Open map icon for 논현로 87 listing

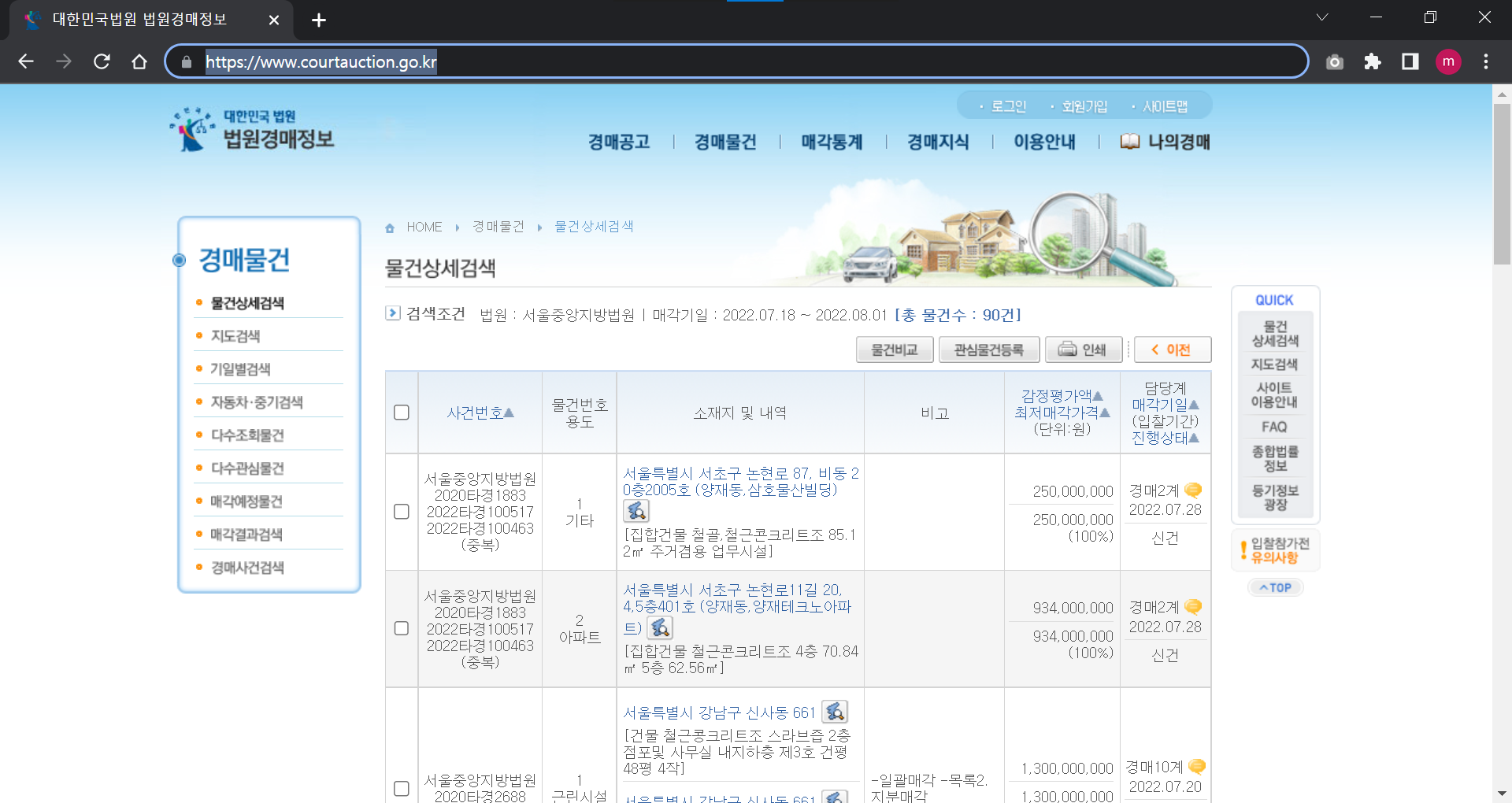click(x=636, y=511)
